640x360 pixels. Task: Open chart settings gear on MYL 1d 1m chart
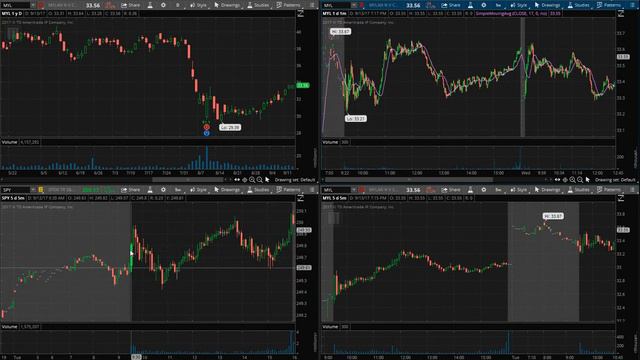[484, 5]
